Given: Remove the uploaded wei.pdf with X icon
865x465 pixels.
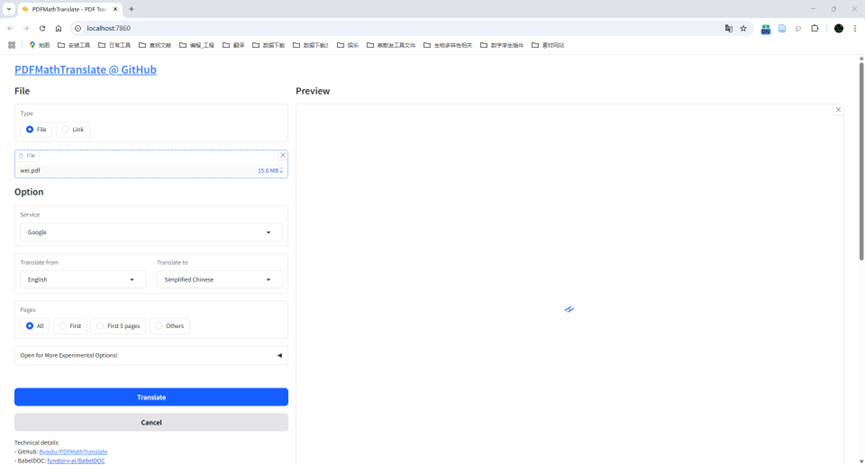Looking at the screenshot, I should [x=282, y=155].
